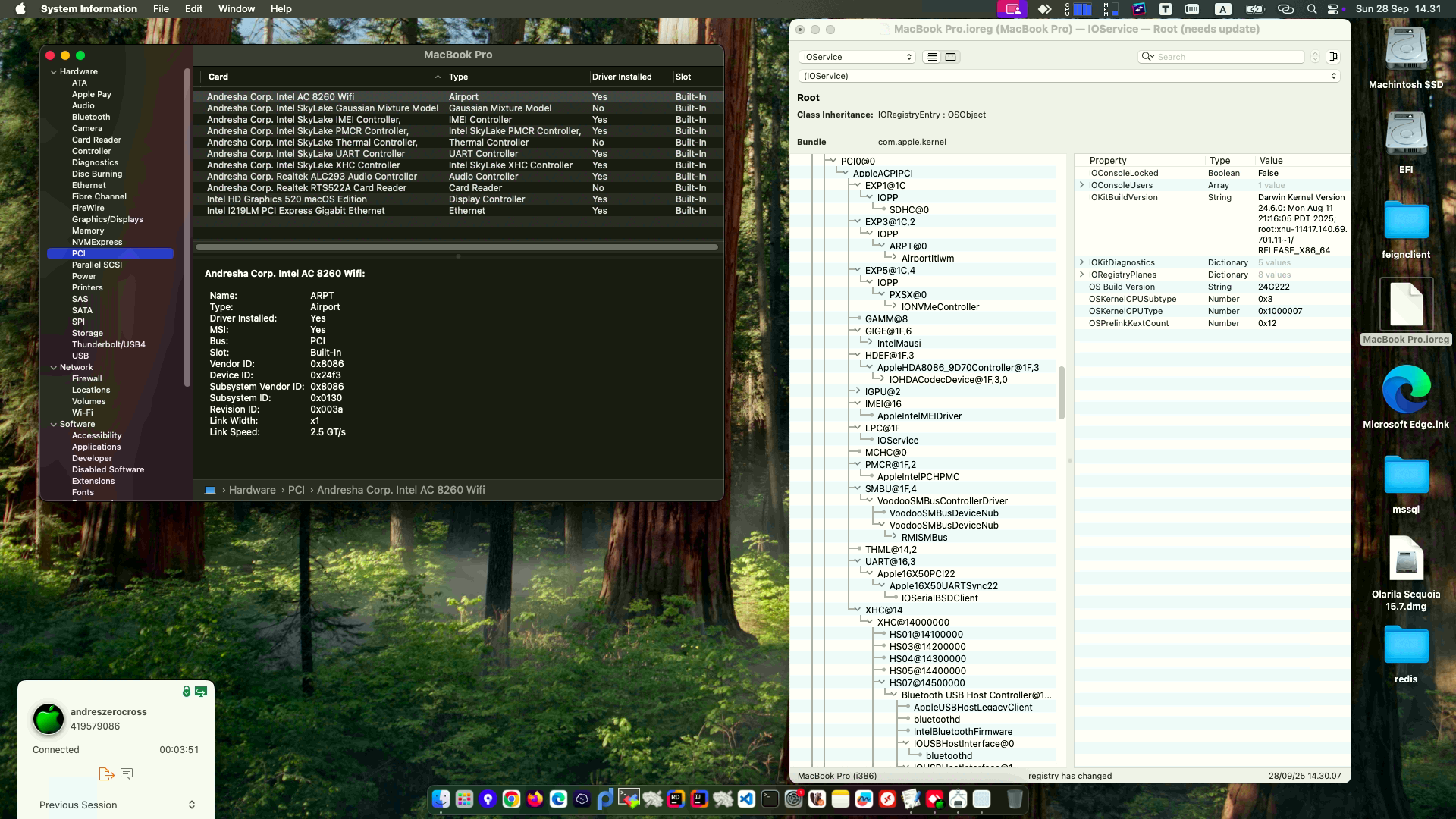Open Rider (RD) from the Dock
Screen dimensions: 1456x819
coord(676,799)
